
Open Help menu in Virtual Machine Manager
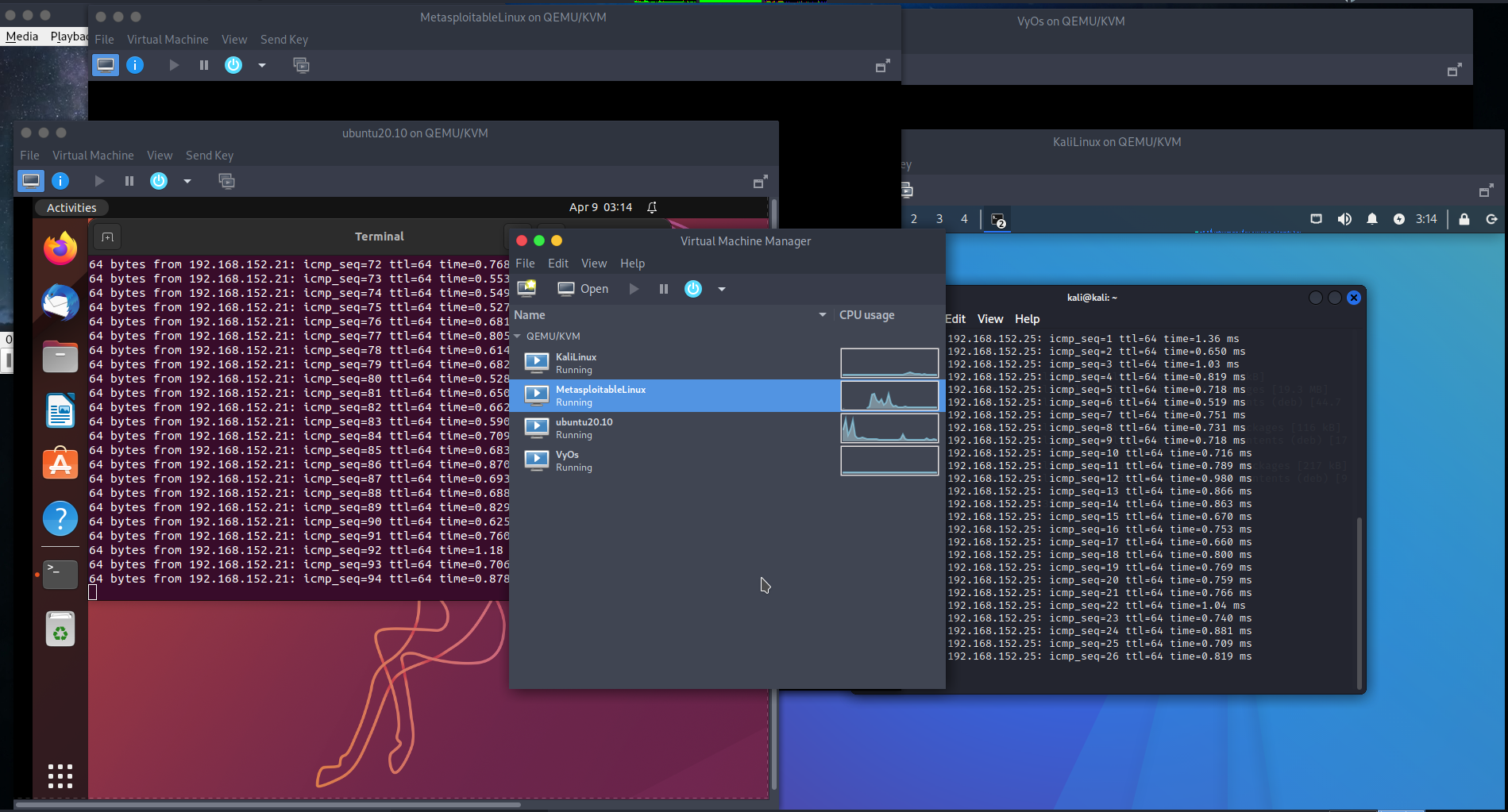pyautogui.click(x=632, y=264)
